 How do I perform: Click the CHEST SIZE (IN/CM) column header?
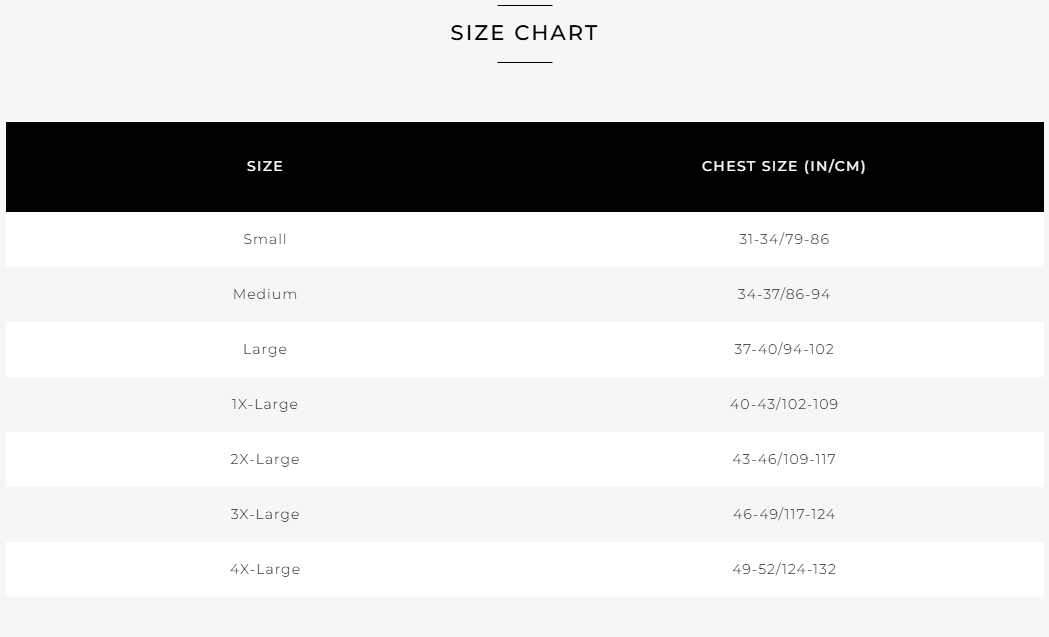[x=784, y=166]
